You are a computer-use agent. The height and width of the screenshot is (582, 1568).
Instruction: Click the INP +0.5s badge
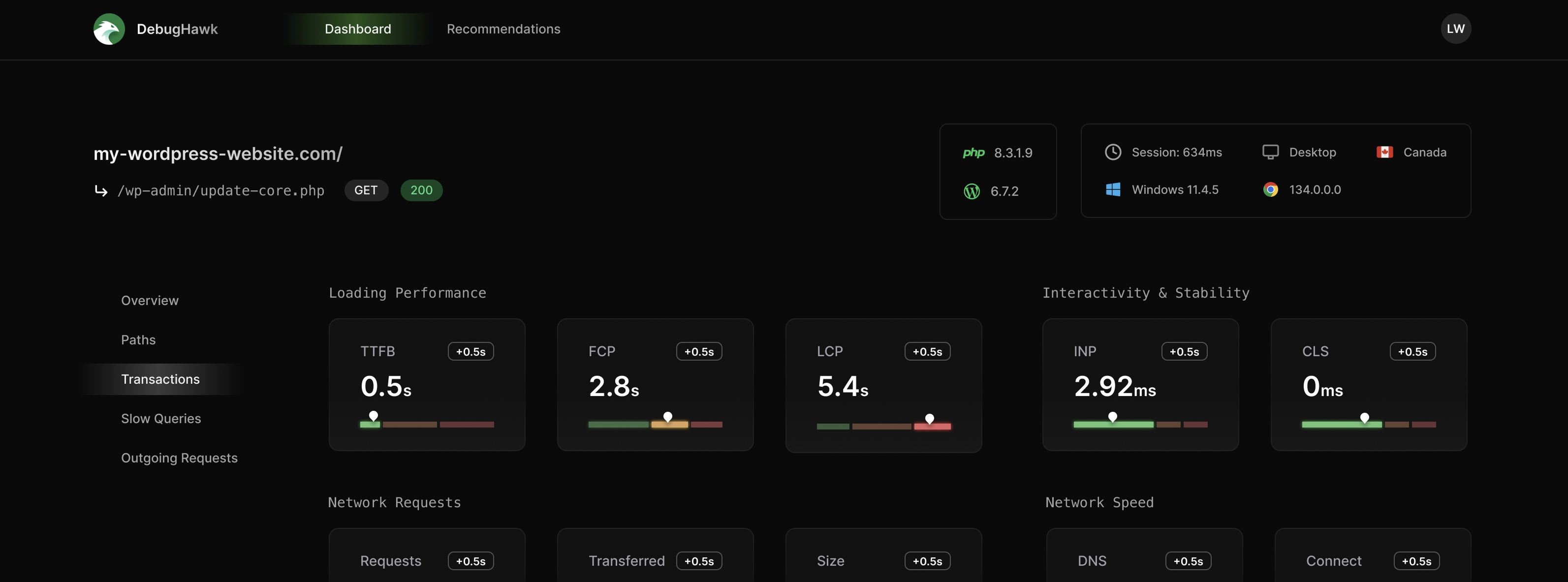coord(1184,351)
